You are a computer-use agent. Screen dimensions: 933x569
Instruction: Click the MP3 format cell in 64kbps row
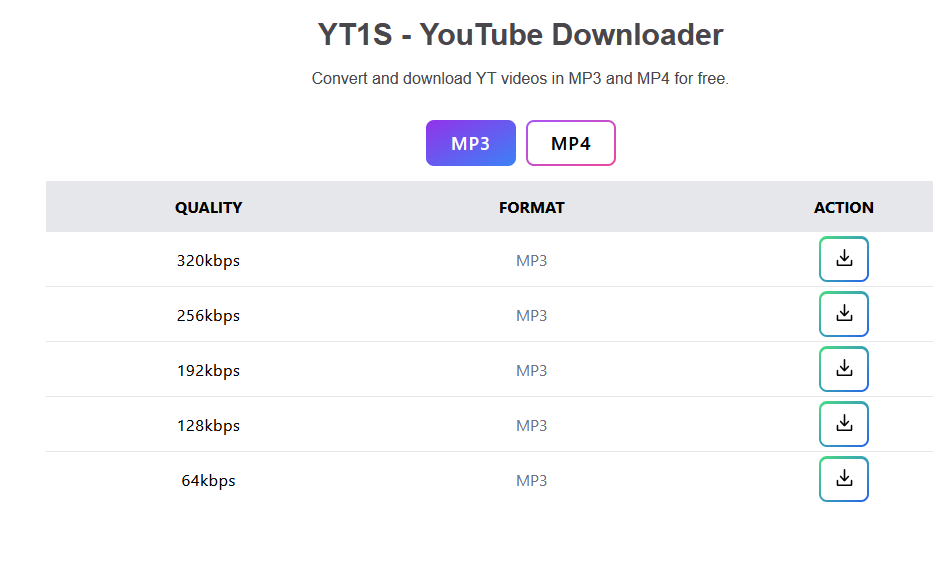(x=531, y=480)
